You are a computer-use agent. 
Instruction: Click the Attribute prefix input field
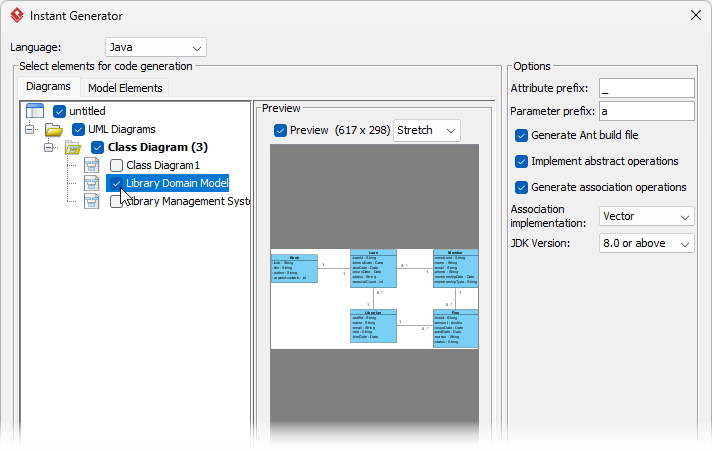click(646, 88)
